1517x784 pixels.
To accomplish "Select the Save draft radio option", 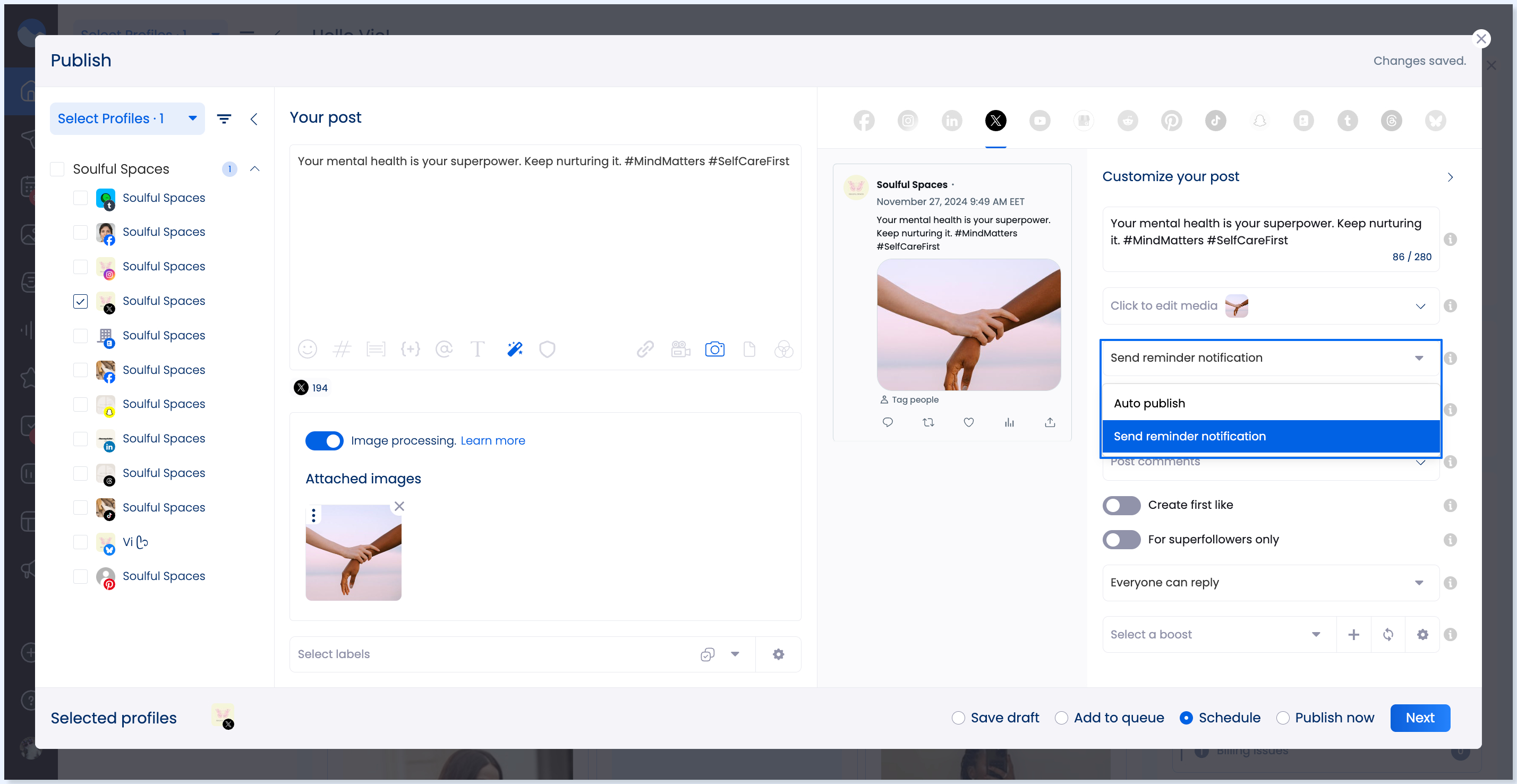I will 958,718.
